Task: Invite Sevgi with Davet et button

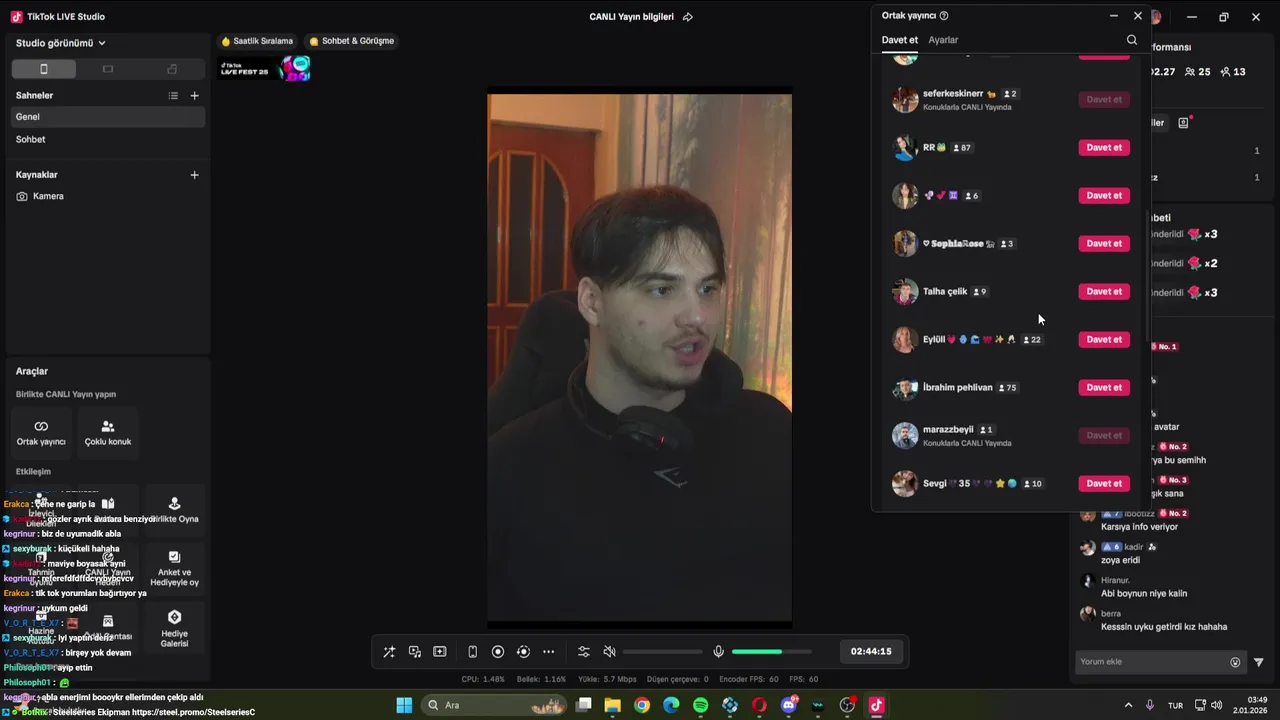Action: click(1104, 483)
